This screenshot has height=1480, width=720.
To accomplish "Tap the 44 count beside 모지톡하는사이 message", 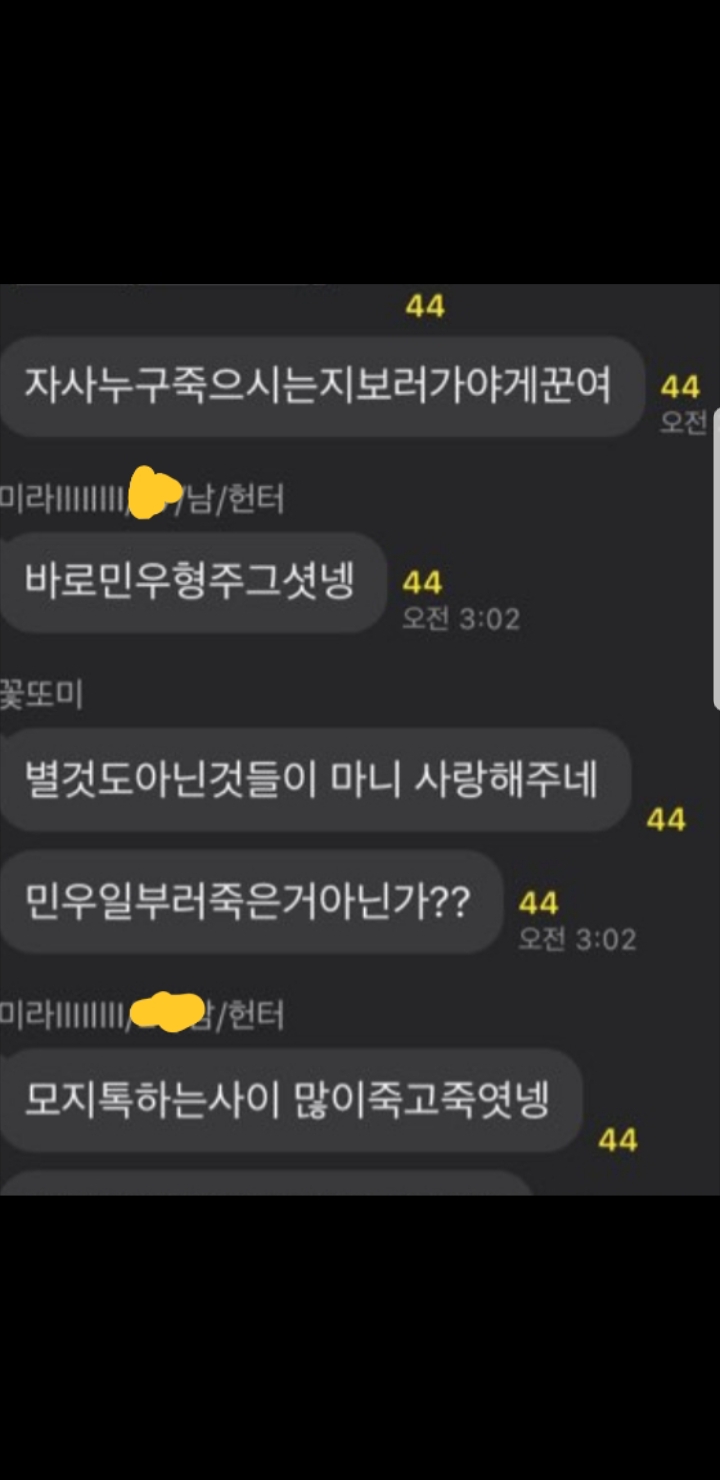I will (x=617, y=1139).
